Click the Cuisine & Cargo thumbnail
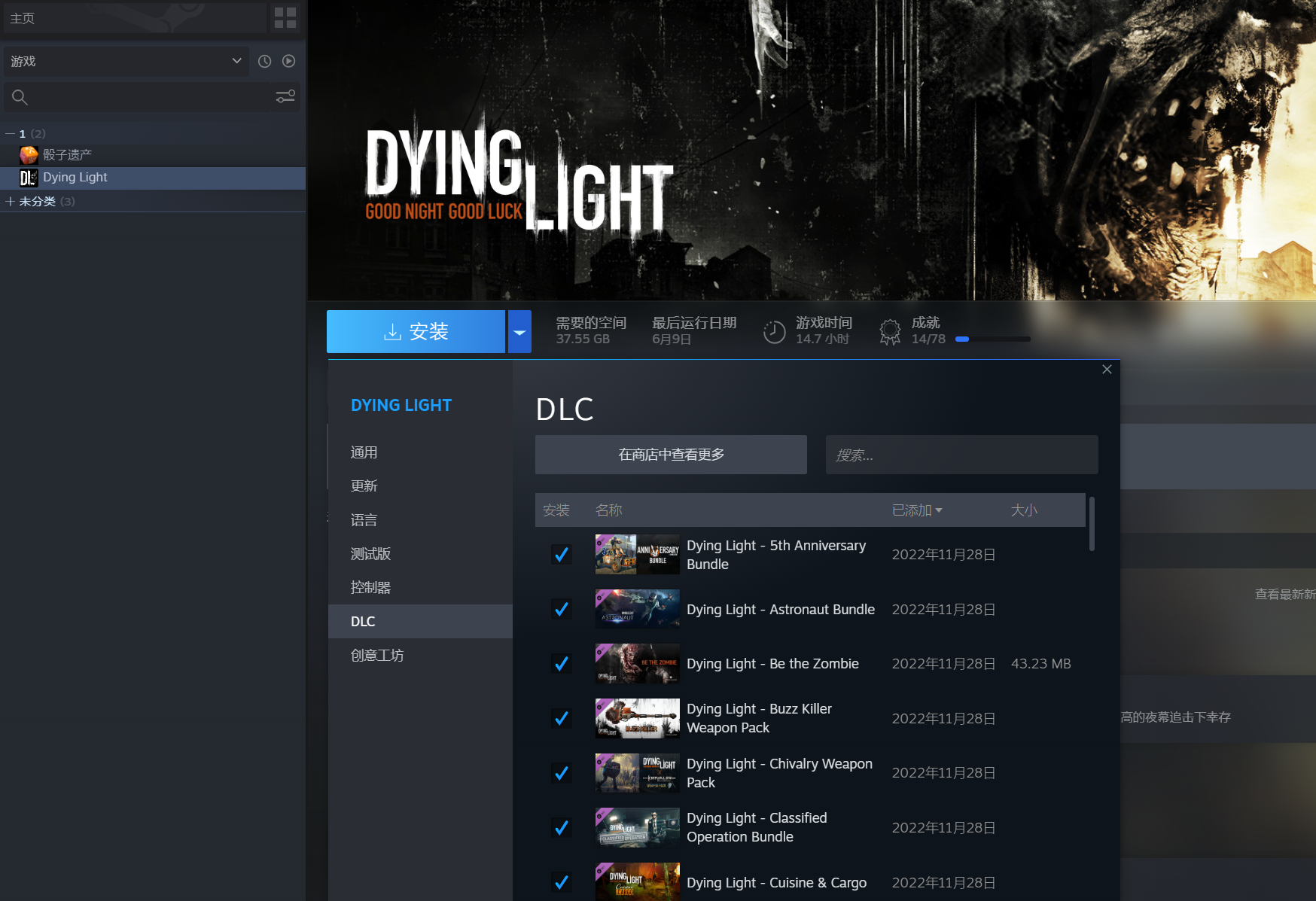The image size is (1316, 901). coord(638,882)
